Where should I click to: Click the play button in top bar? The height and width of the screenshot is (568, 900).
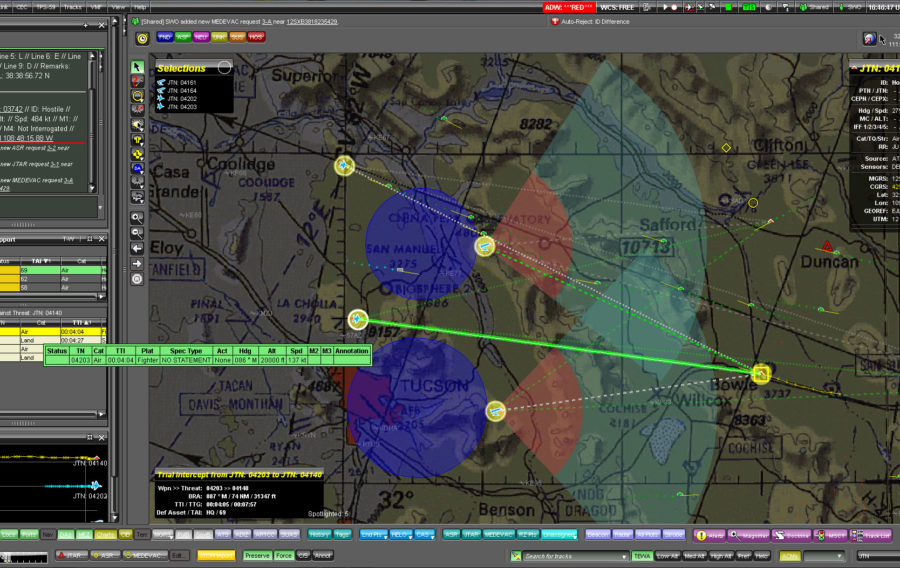coord(665,7)
